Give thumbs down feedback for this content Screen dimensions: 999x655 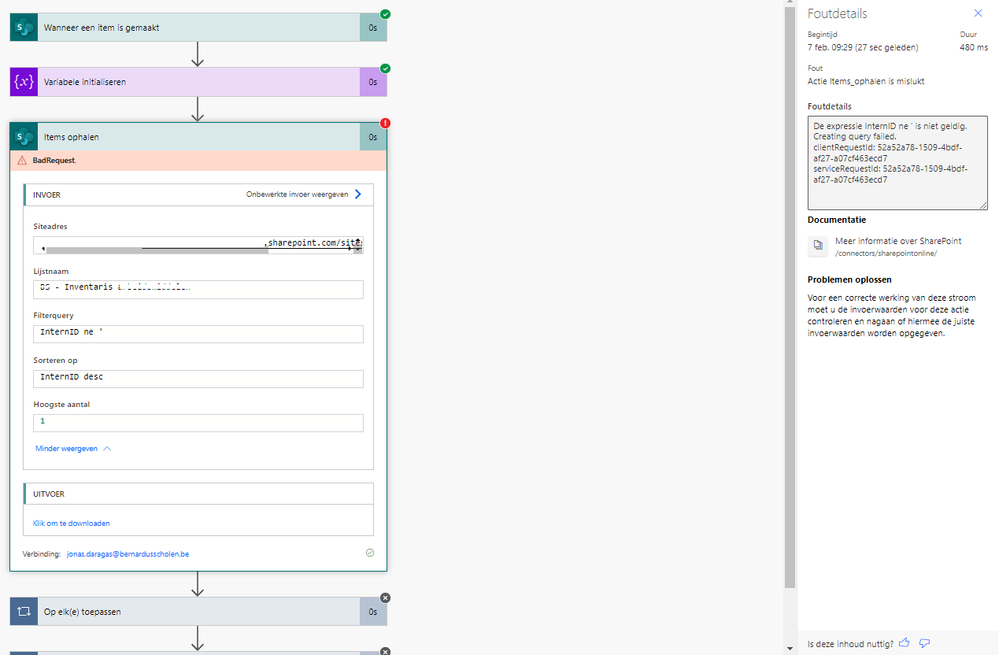click(924, 644)
